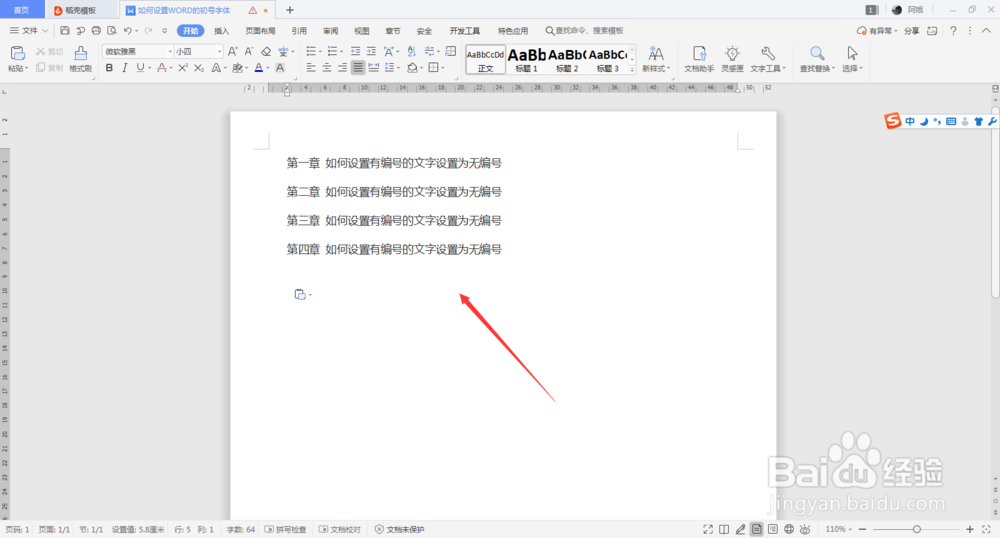Open the font name dropdown (微软雅黑)
The width and height of the screenshot is (1000, 538).
[x=170, y=52]
